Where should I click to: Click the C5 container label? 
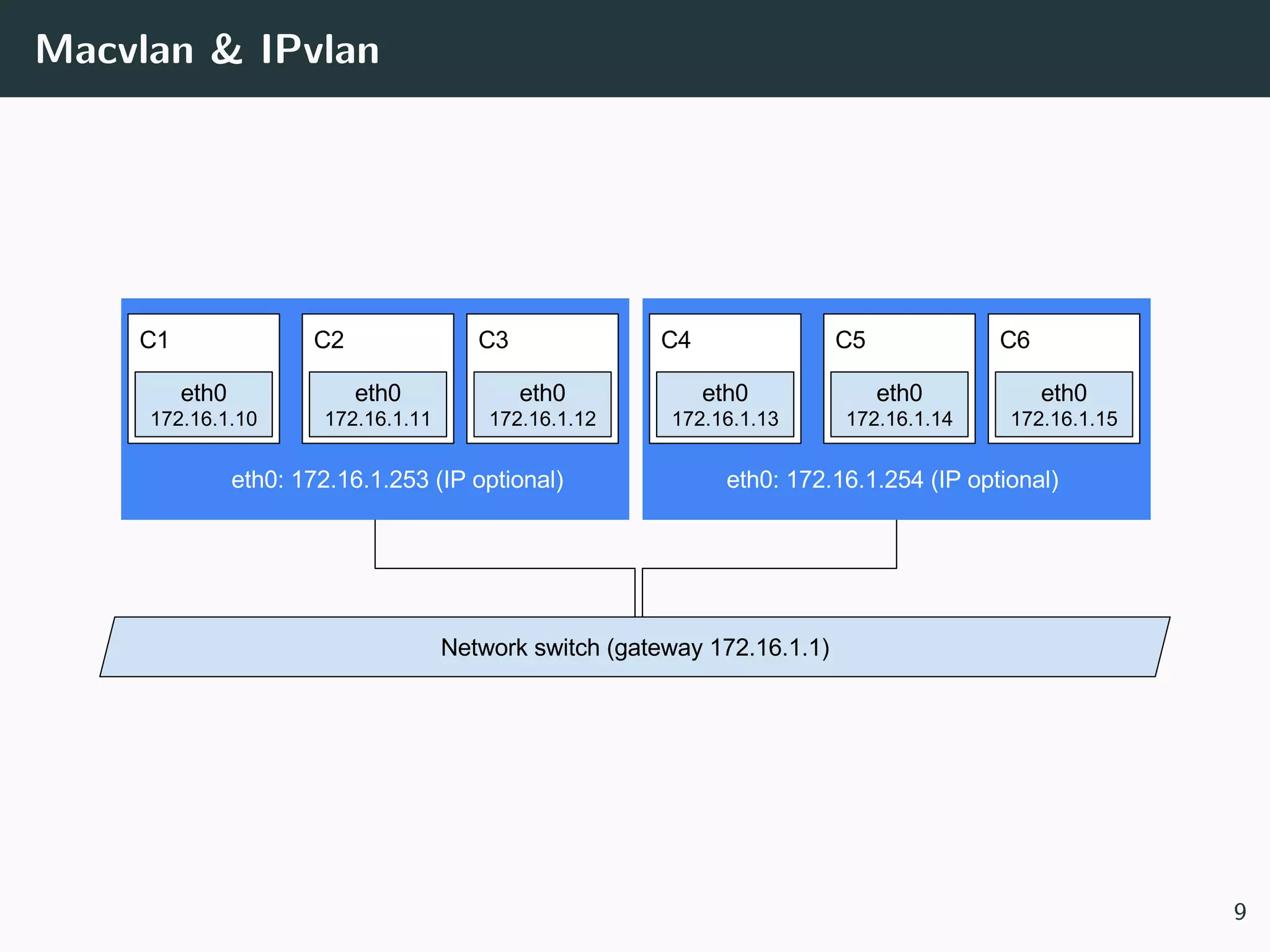click(850, 340)
